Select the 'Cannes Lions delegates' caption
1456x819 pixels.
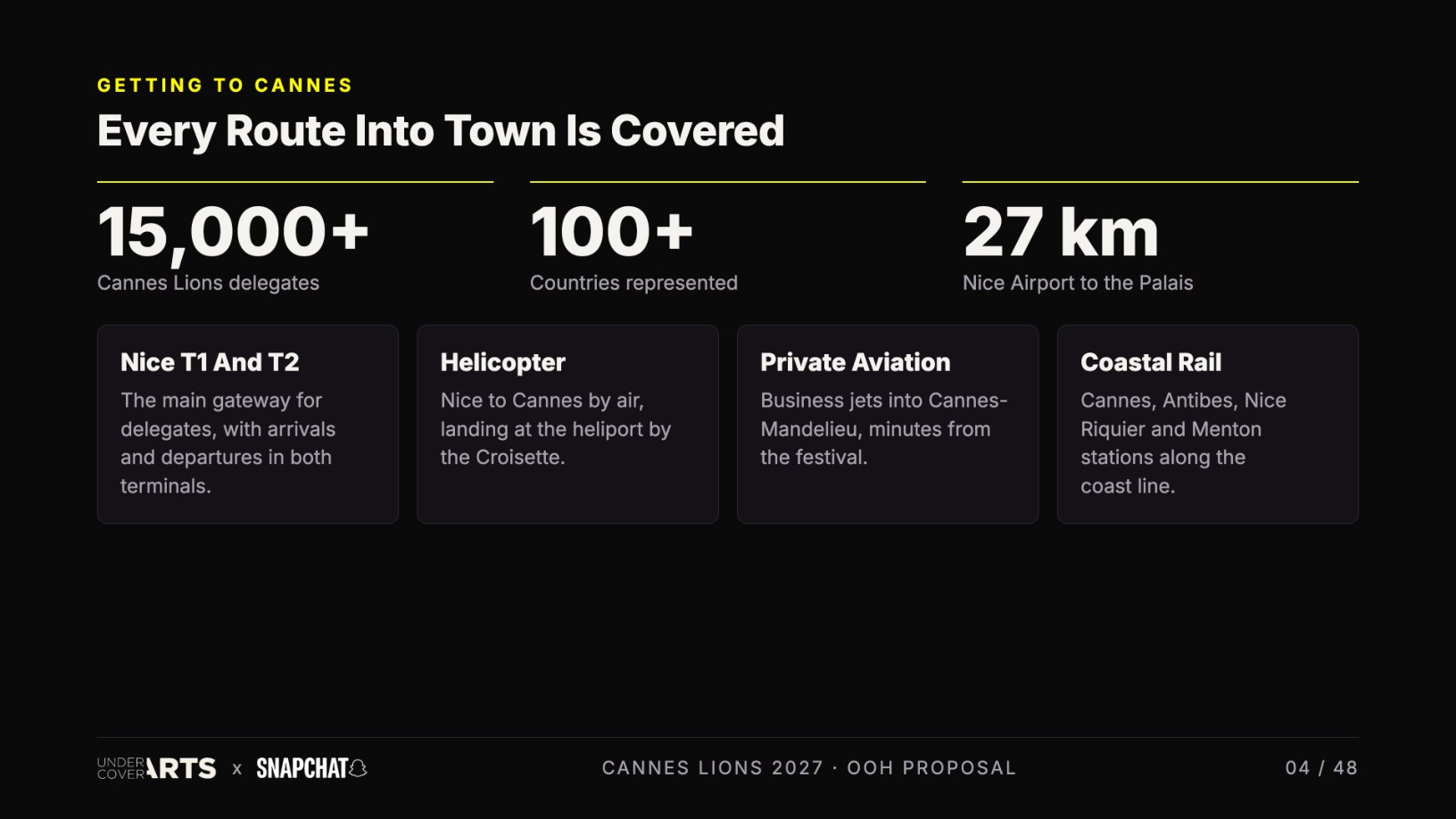click(x=208, y=283)
